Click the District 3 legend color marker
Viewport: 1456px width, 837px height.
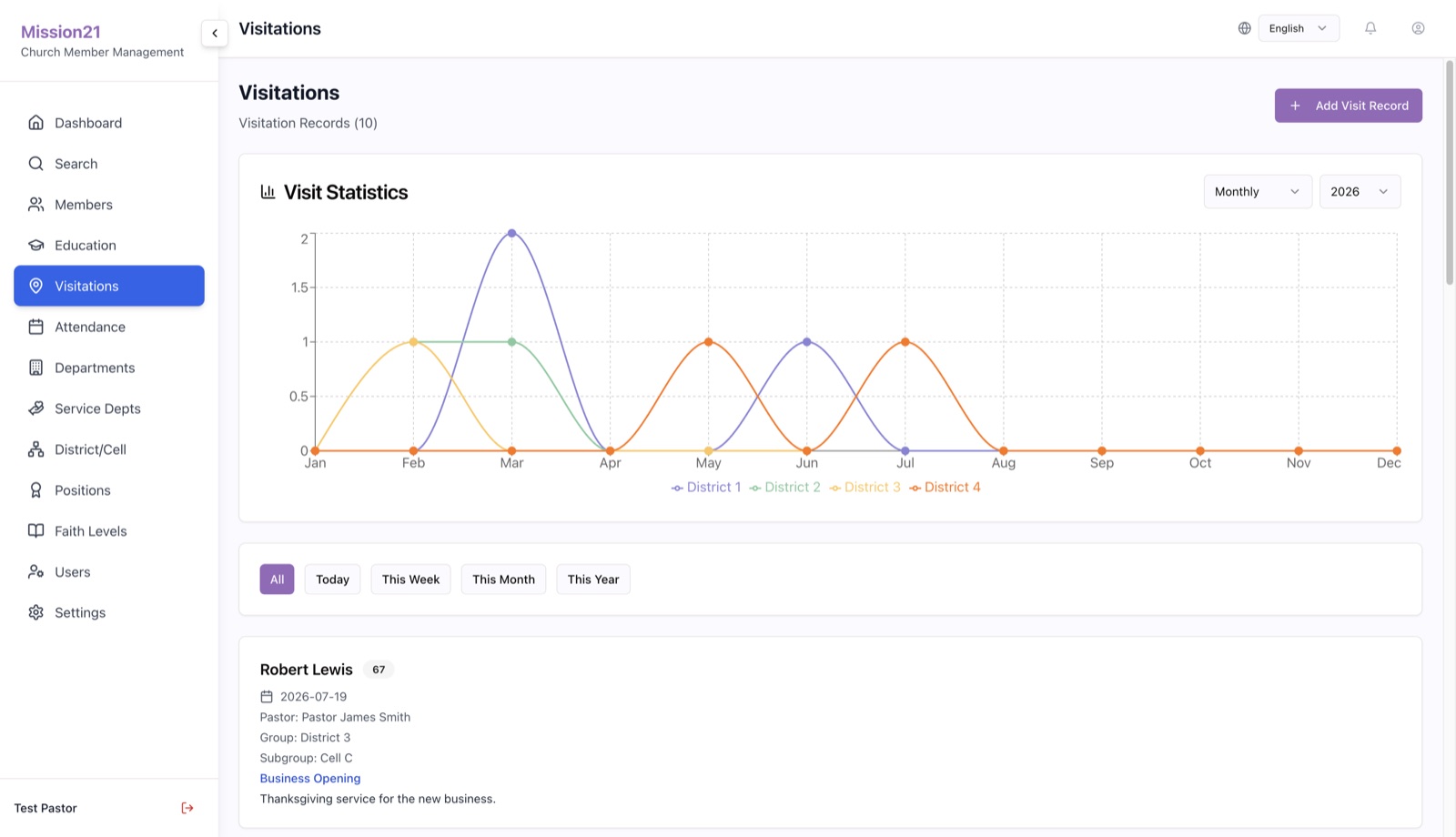pyautogui.click(x=835, y=489)
